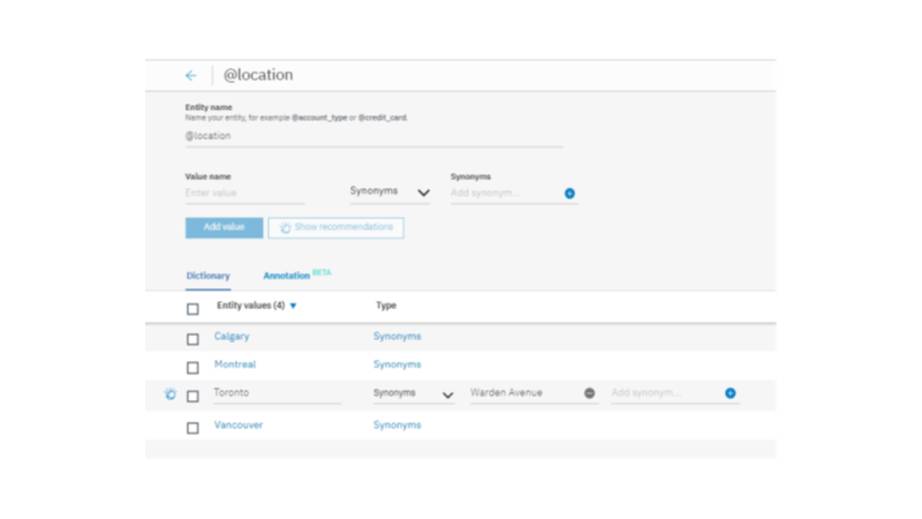Sort entity values with the blue arrow
This screenshot has width=922, height=519.
293,306
